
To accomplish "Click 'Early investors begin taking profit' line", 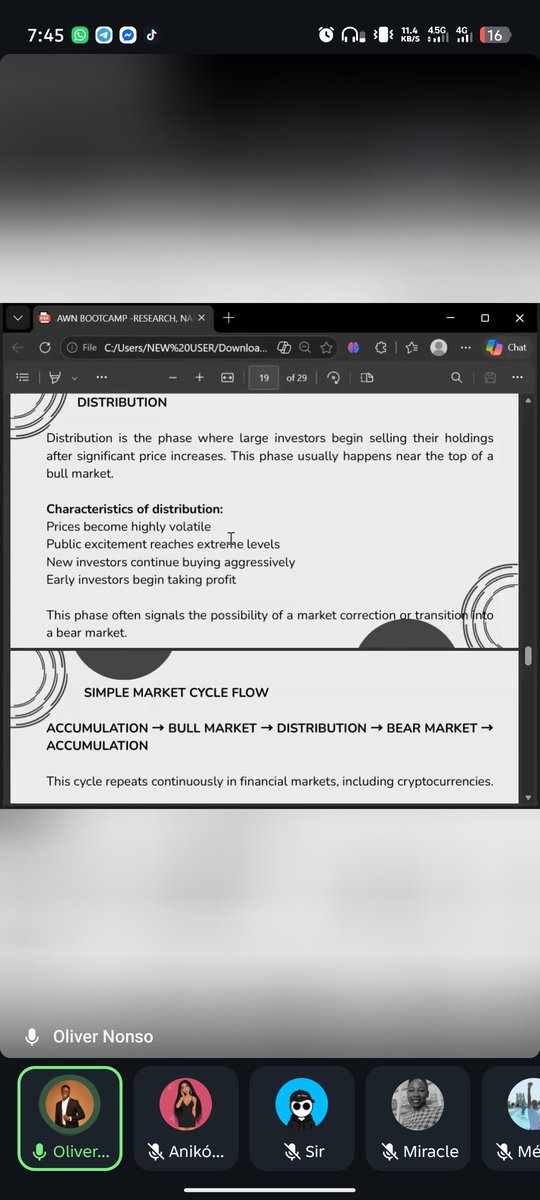I will (141, 579).
